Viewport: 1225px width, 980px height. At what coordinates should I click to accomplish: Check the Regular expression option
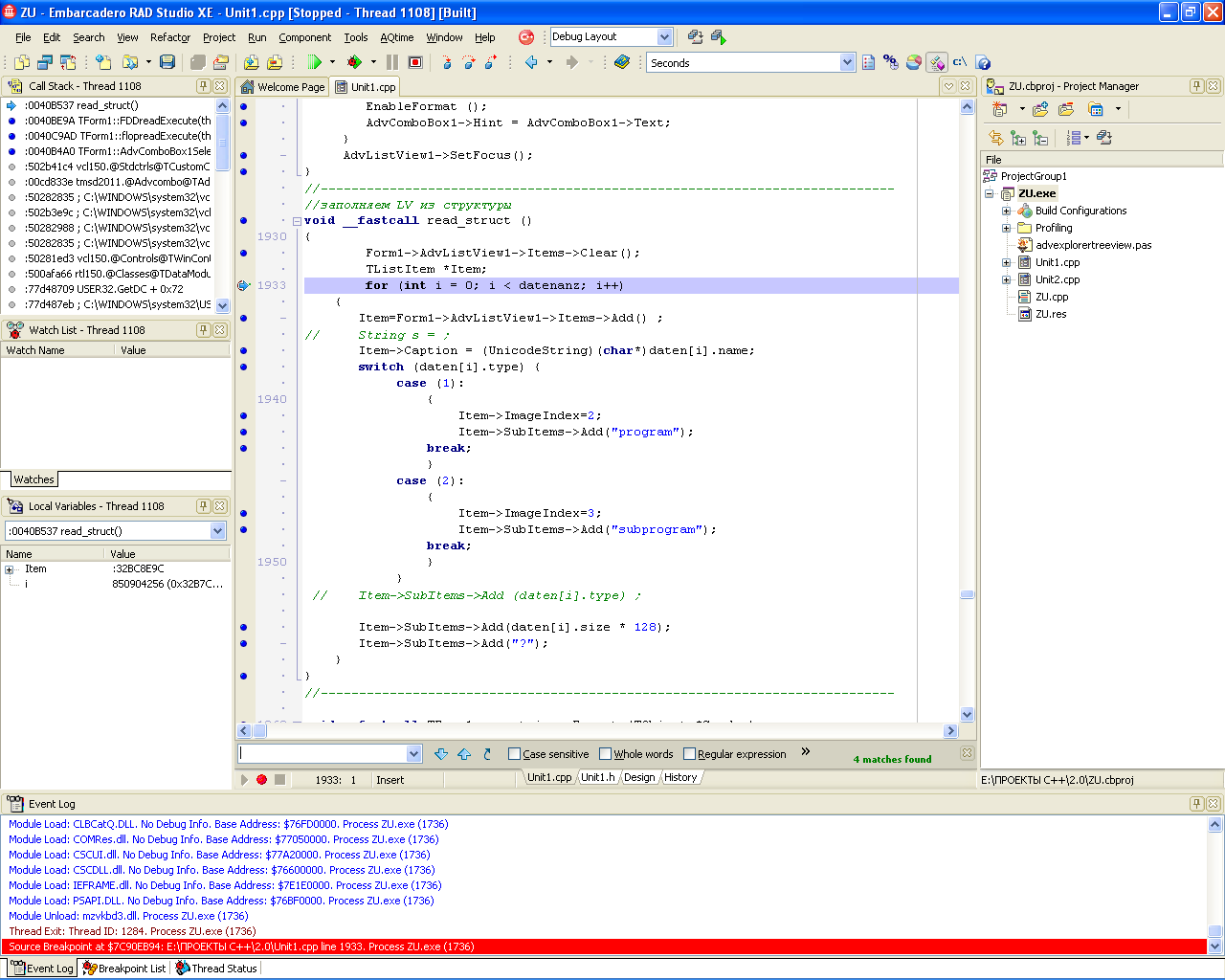pos(689,754)
